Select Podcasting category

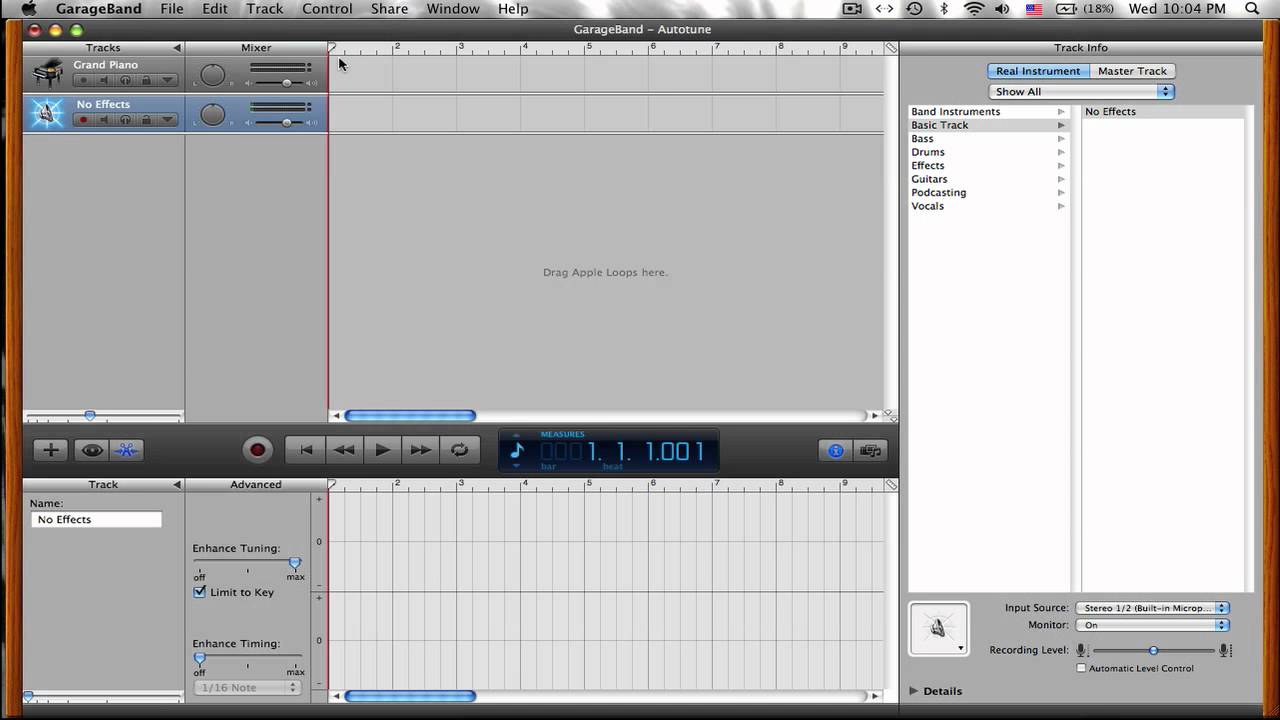pyautogui.click(x=988, y=193)
